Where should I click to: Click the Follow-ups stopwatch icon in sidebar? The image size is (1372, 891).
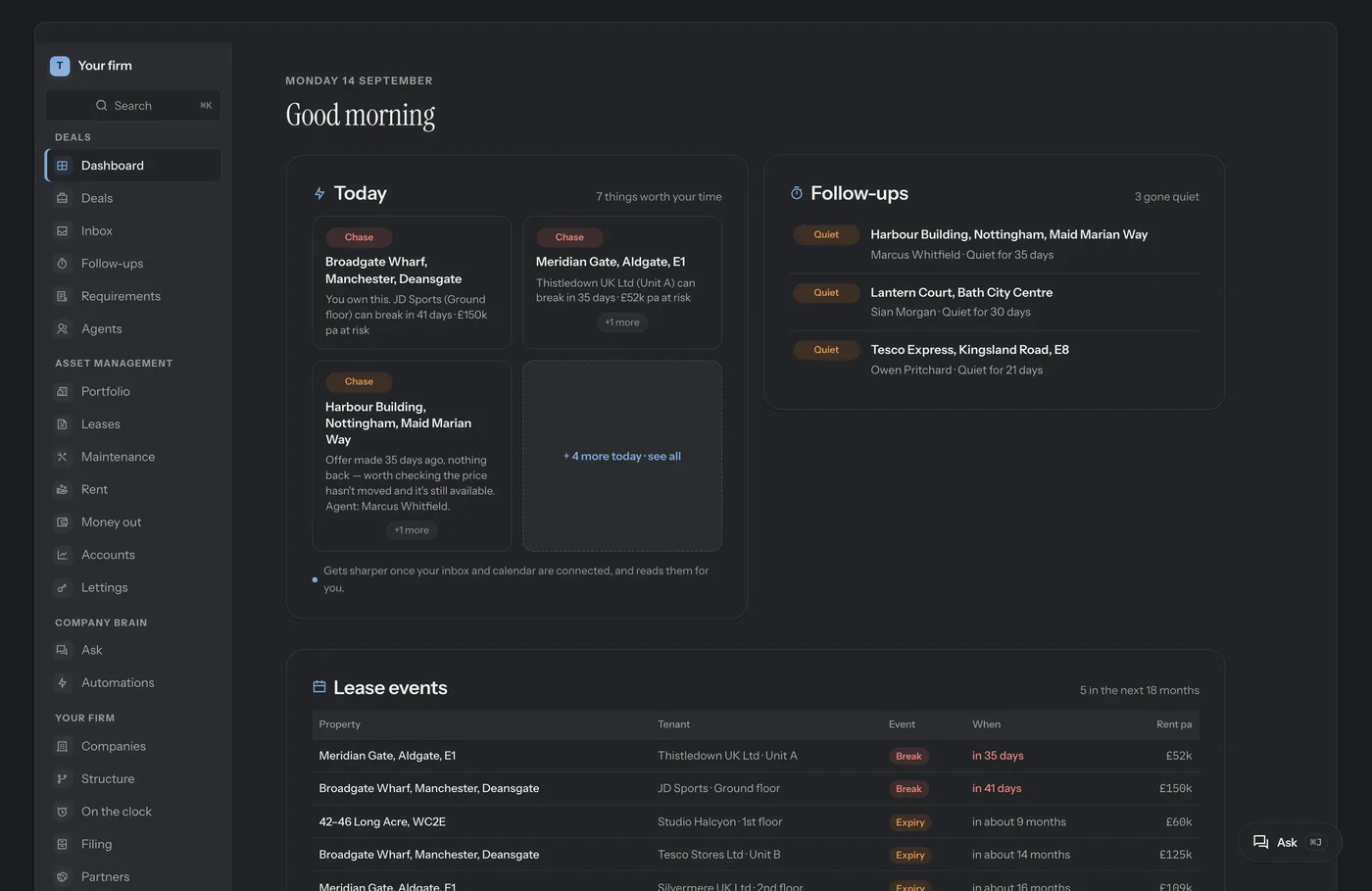coord(62,264)
